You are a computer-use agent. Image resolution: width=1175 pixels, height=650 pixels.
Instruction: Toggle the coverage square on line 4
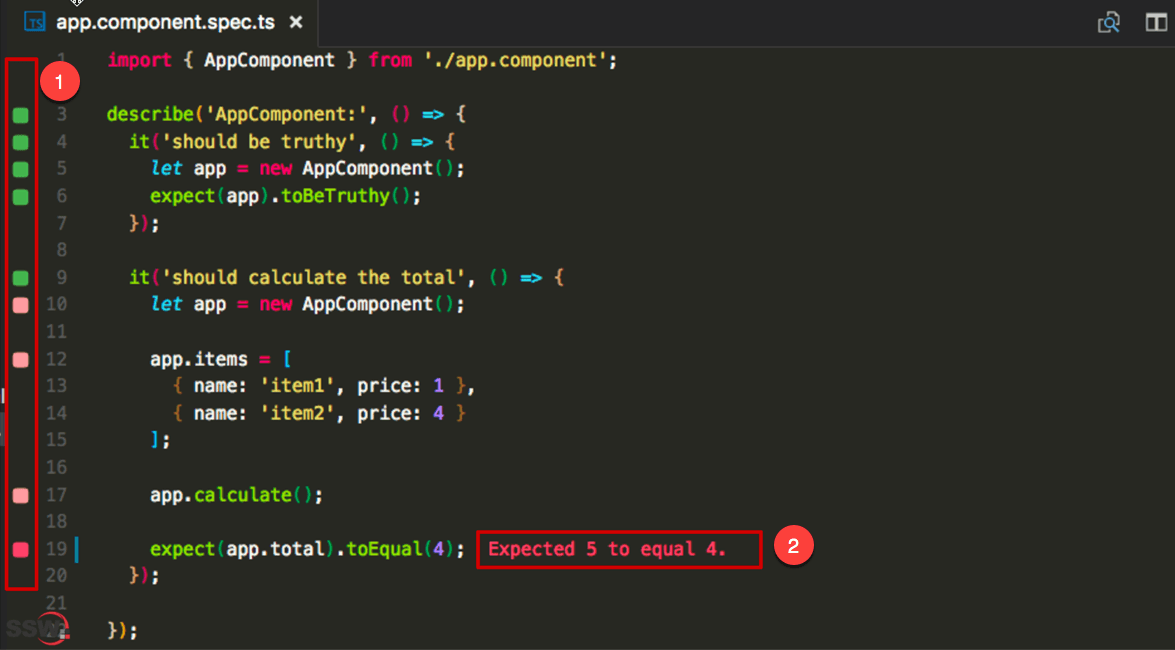[19, 142]
